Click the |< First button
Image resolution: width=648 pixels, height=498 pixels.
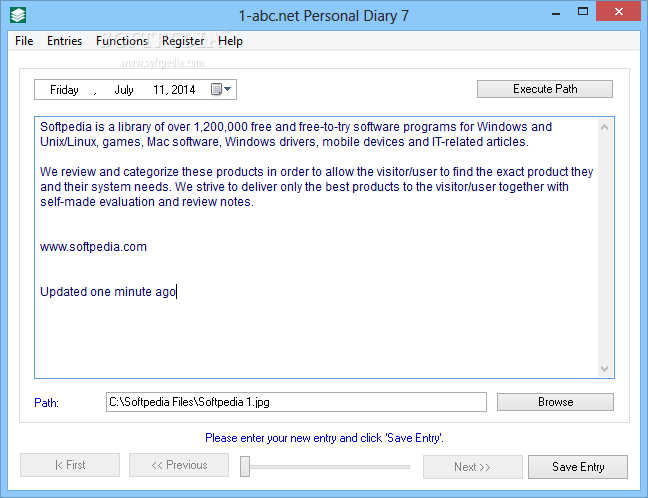click(x=70, y=465)
